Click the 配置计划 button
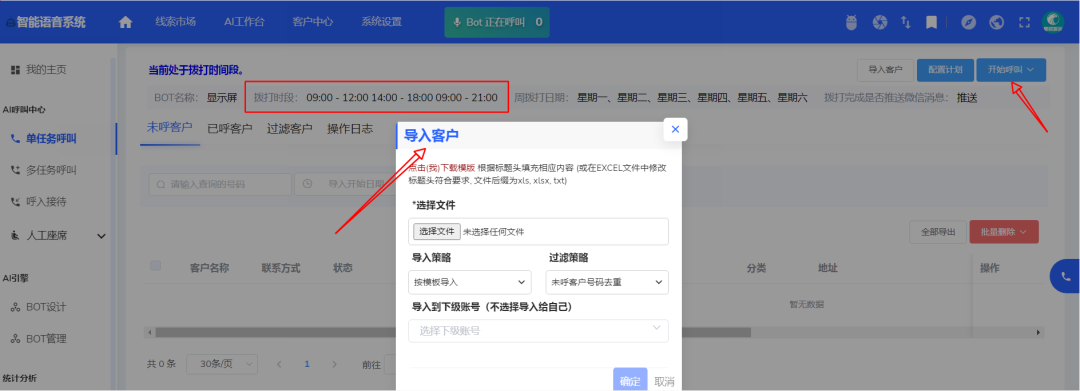 coord(945,70)
